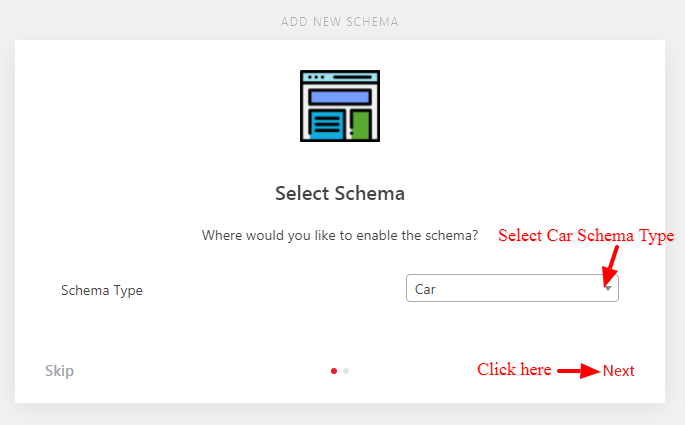Click the red arrow pointing at the dropdown
685x425 pixels.
(610, 265)
